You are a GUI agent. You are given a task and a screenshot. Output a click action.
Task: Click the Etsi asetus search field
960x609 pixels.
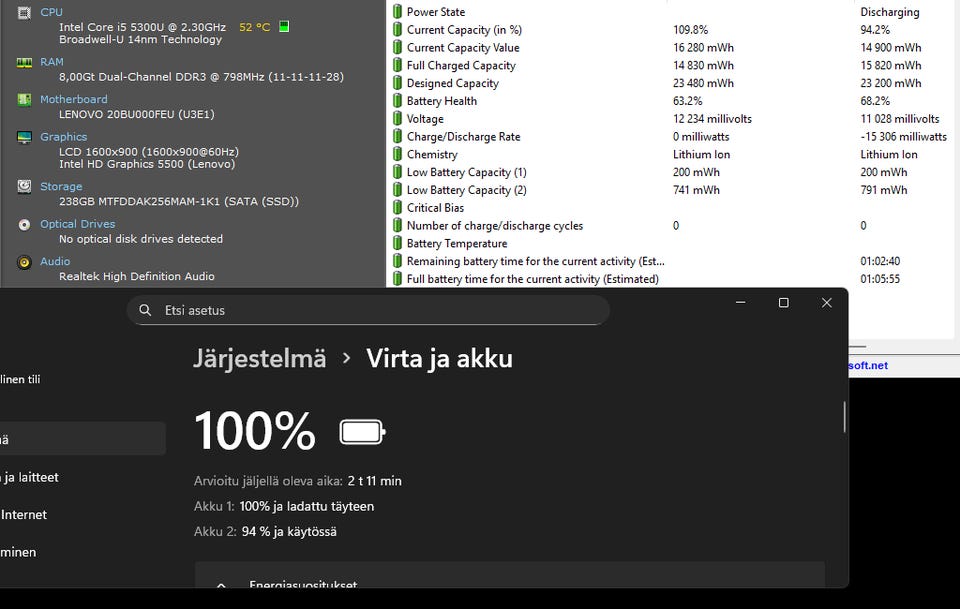pyautogui.click(x=369, y=310)
